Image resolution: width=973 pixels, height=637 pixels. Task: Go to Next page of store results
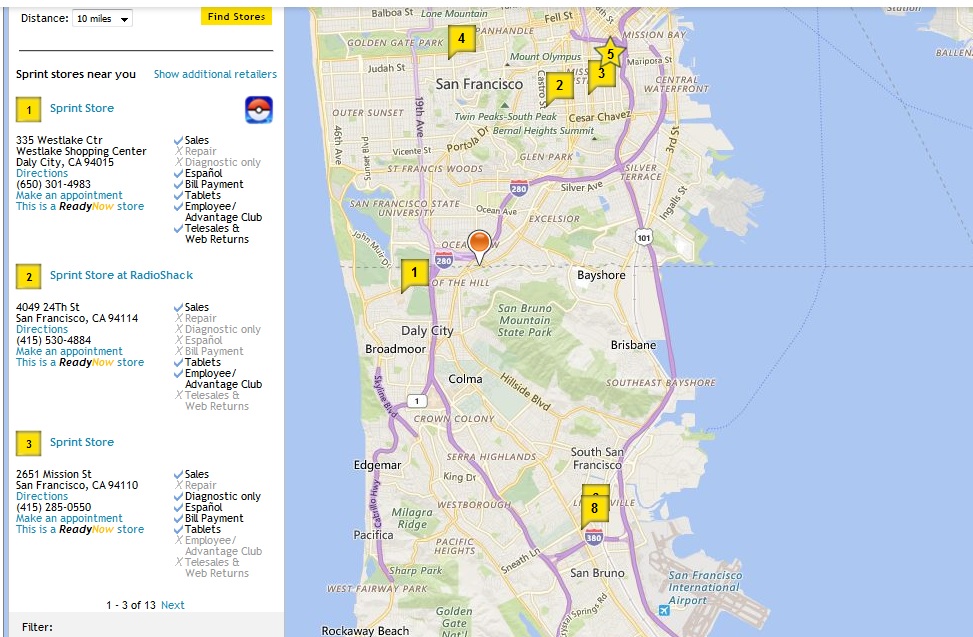[173, 605]
